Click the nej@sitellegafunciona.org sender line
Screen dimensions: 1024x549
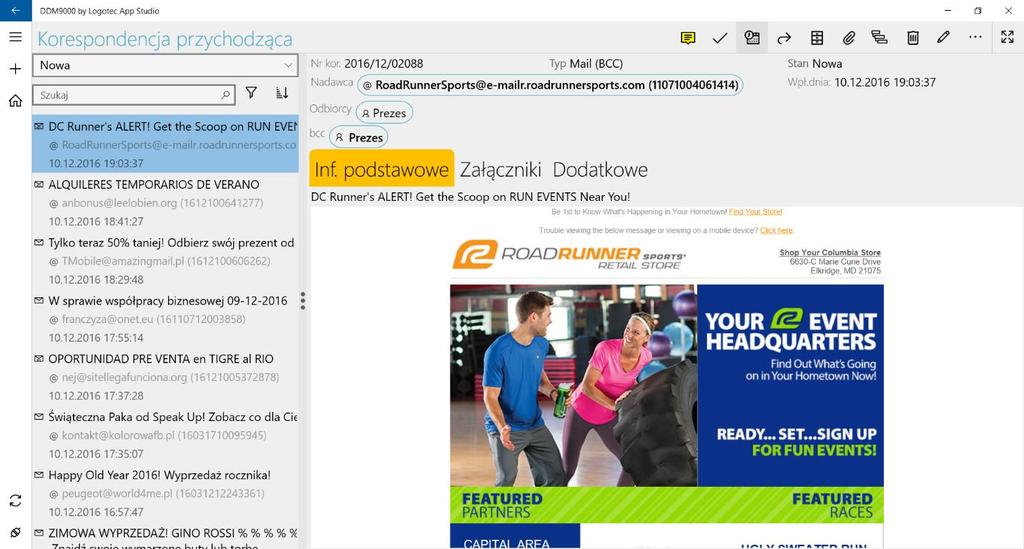click(x=164, y=377)
